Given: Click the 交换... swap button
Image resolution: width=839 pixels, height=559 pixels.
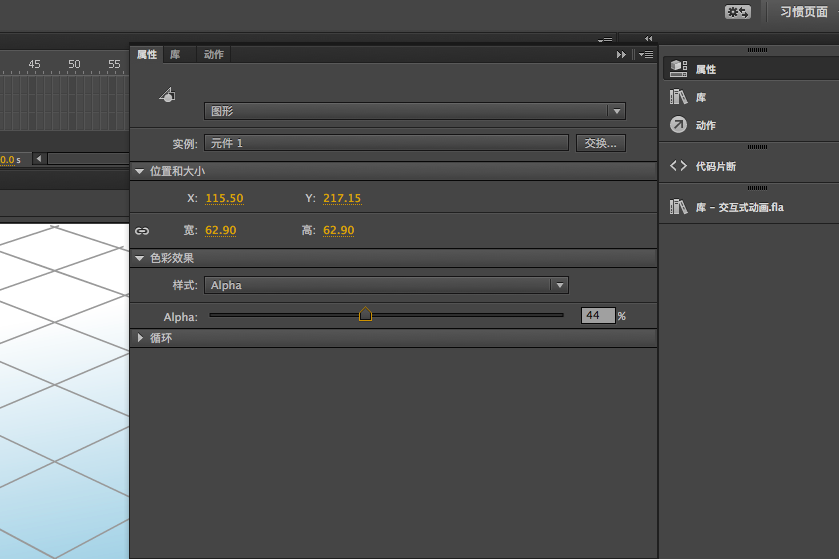Looking at the screenshot, I should coord(600,143).
